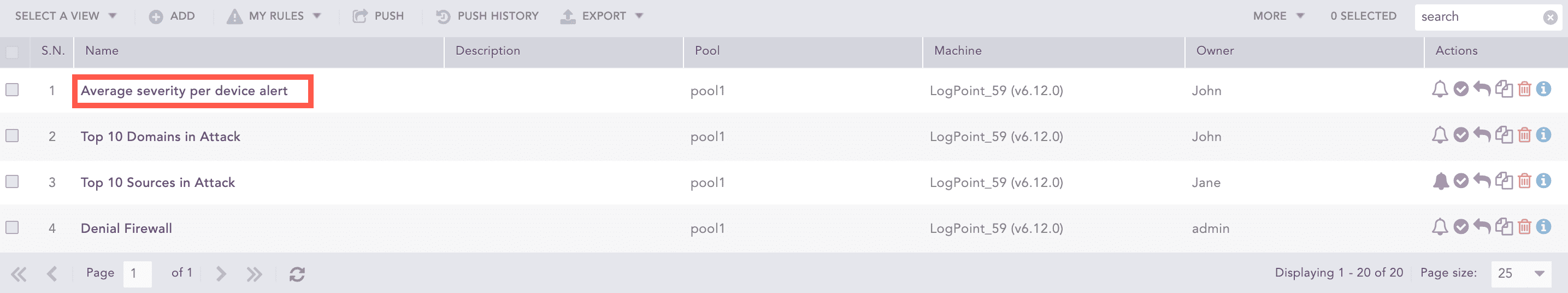Image resolution: width=1568 pixels, height=293 pixels.
Task: Open the More menu
Action: pyautogui.click(x=1278, y=16)
